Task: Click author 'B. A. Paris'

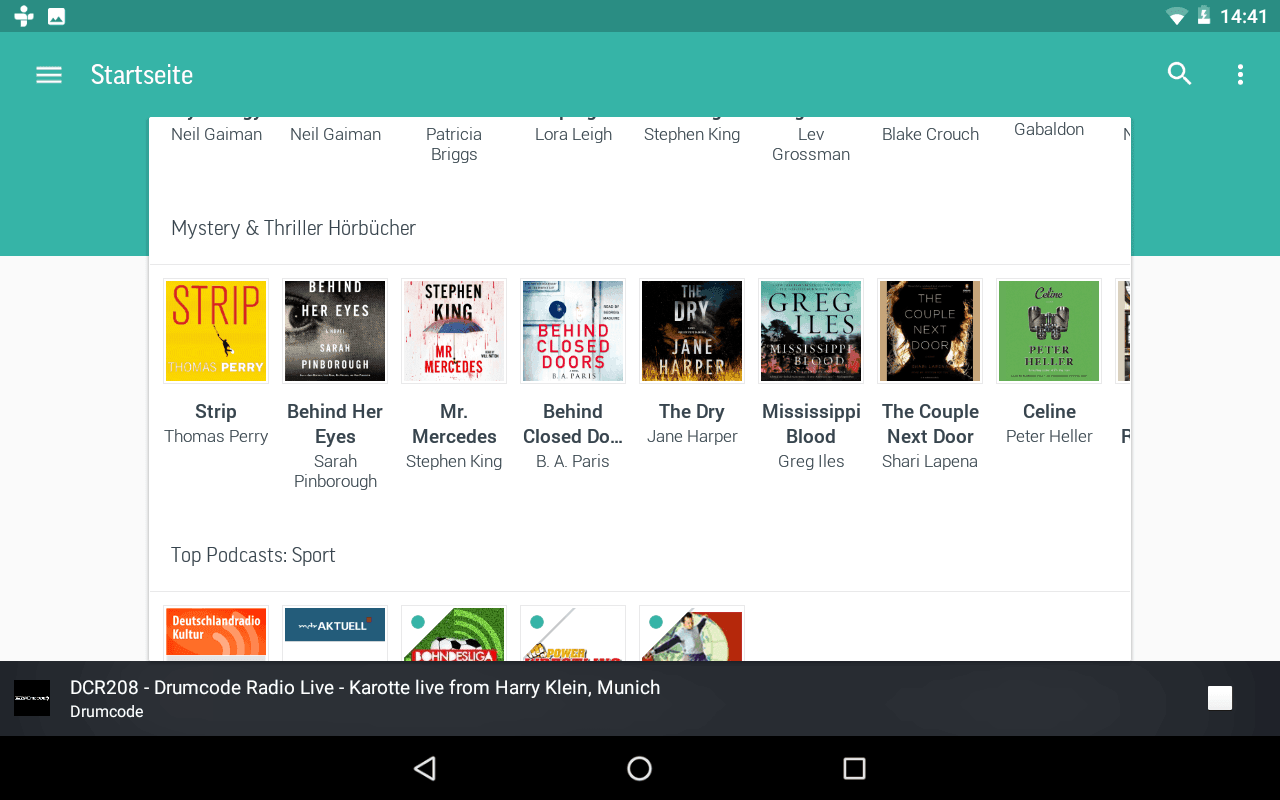Action: coord(573,461)
